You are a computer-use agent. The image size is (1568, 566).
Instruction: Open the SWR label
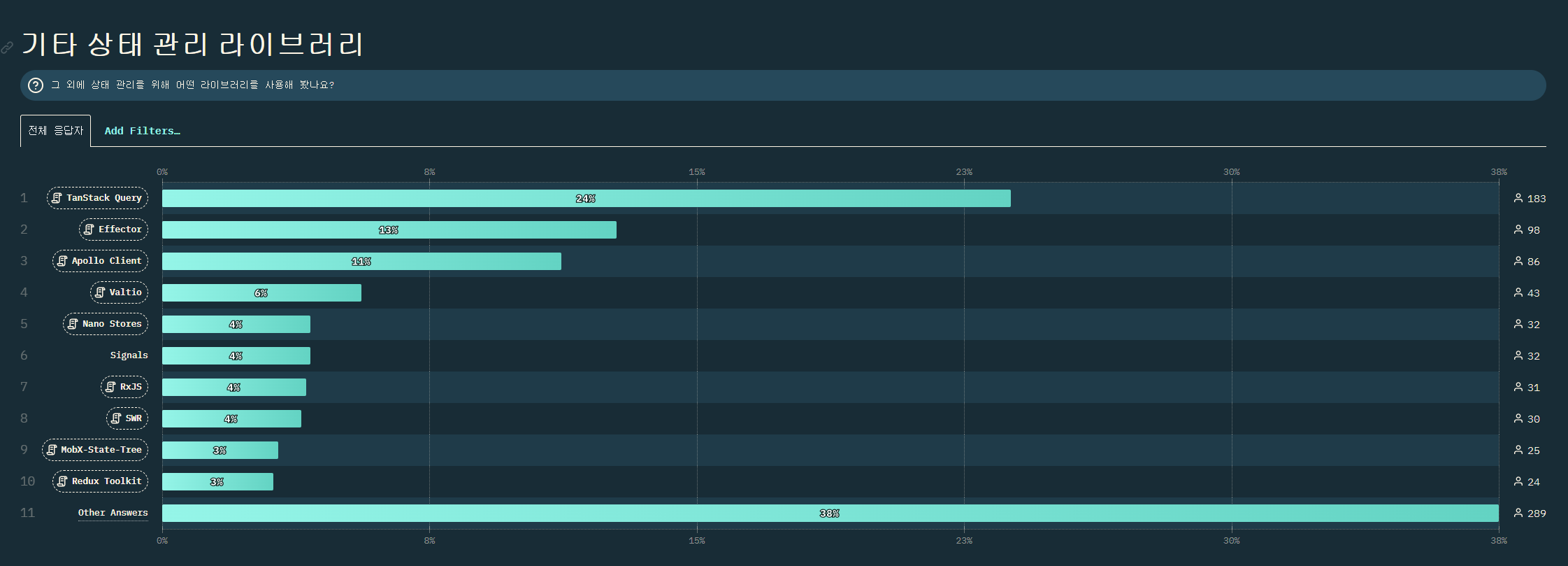(127, 418)
